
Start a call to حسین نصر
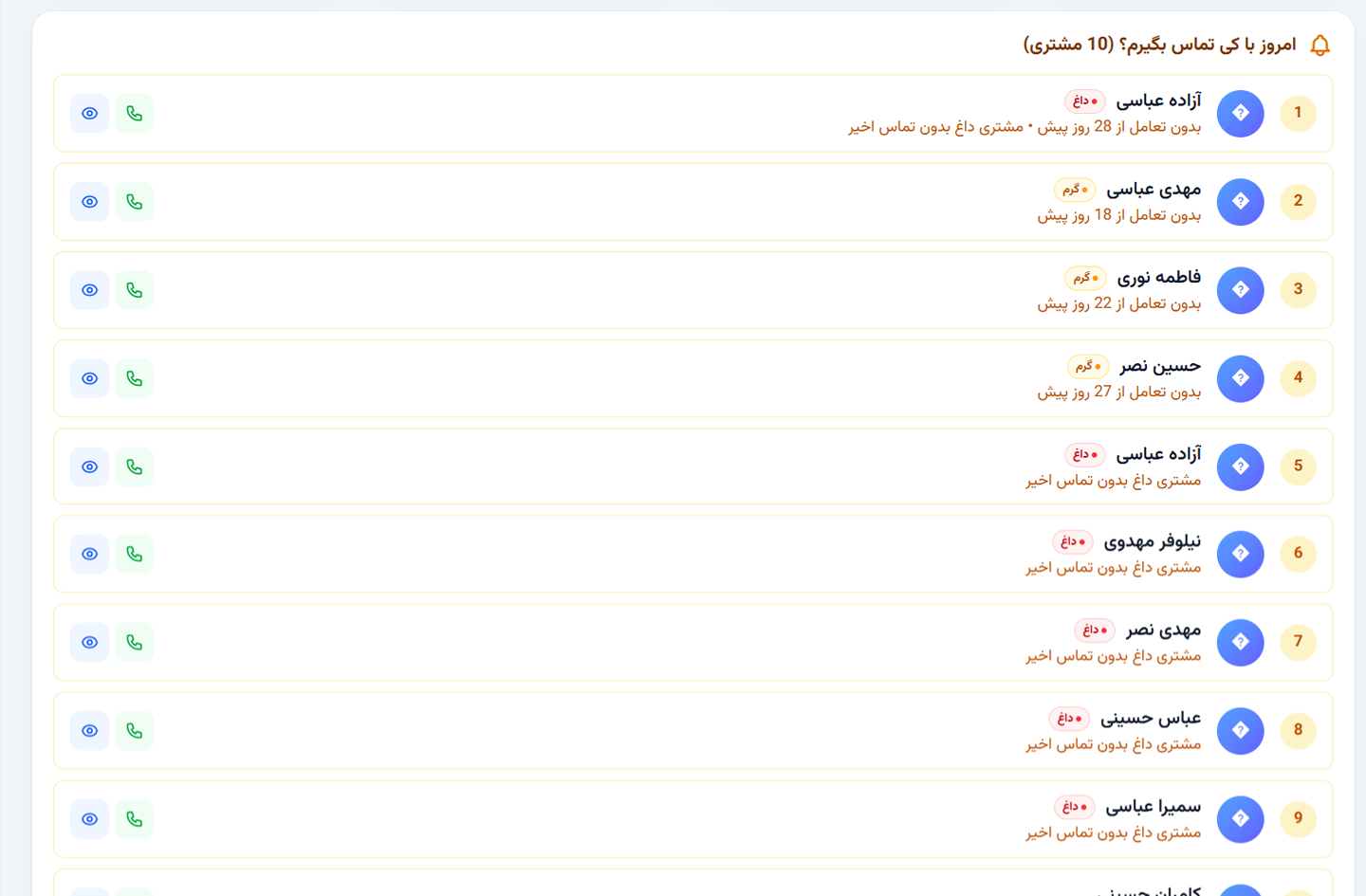point(135,378)
